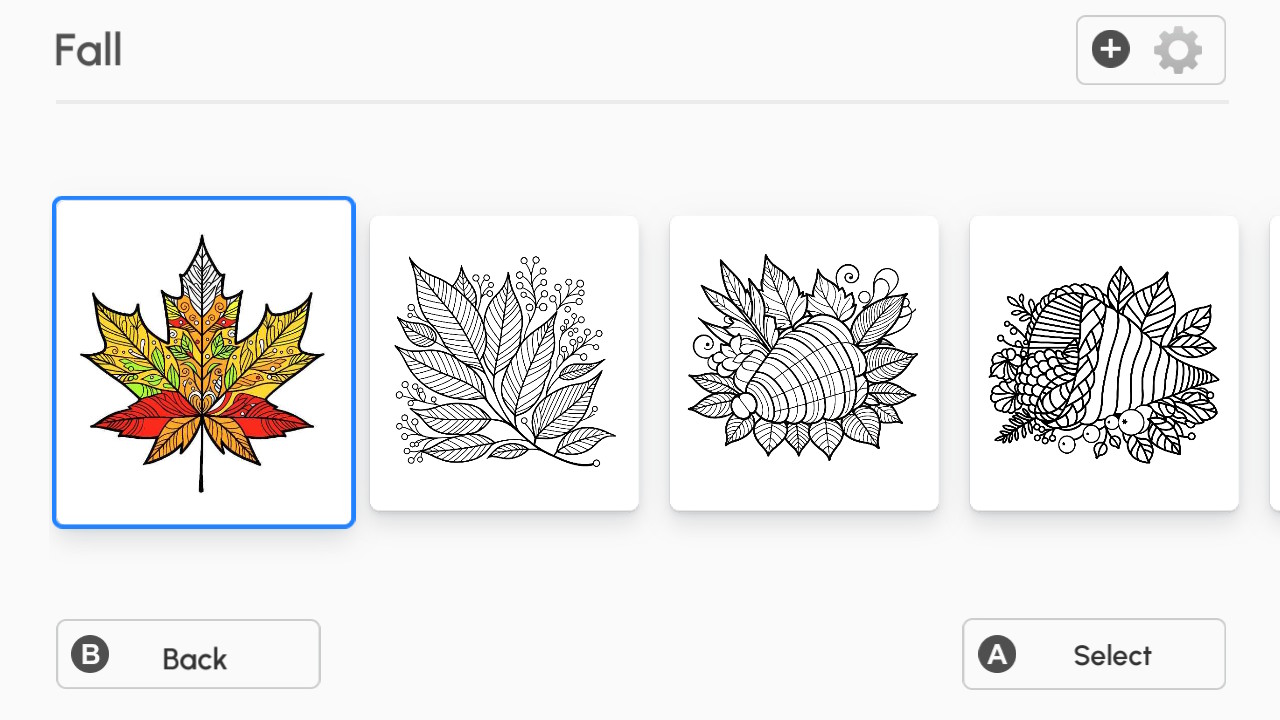This screenshot has height=720, width=1280.
Task: Click the curly swirl atop the third drawing
Action: point(848,274)
